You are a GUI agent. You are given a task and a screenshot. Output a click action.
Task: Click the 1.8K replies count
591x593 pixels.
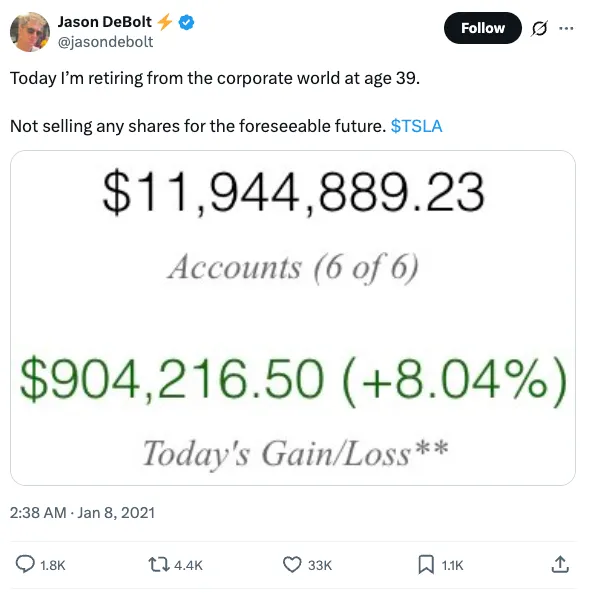(53, 565)
